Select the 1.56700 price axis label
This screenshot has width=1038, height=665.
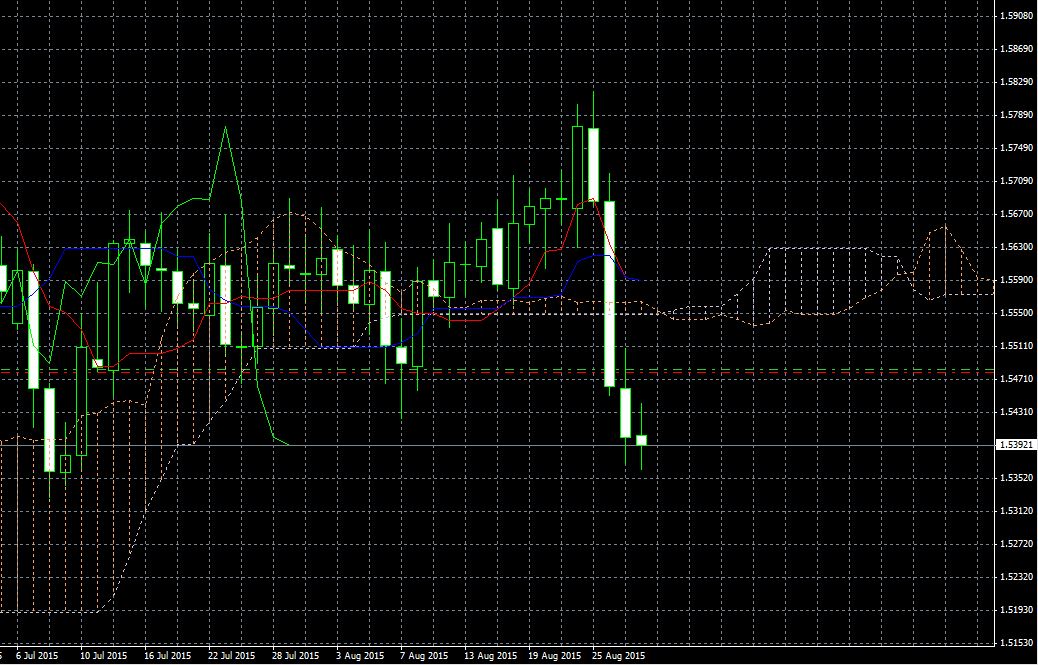[x=1017, y=214]
